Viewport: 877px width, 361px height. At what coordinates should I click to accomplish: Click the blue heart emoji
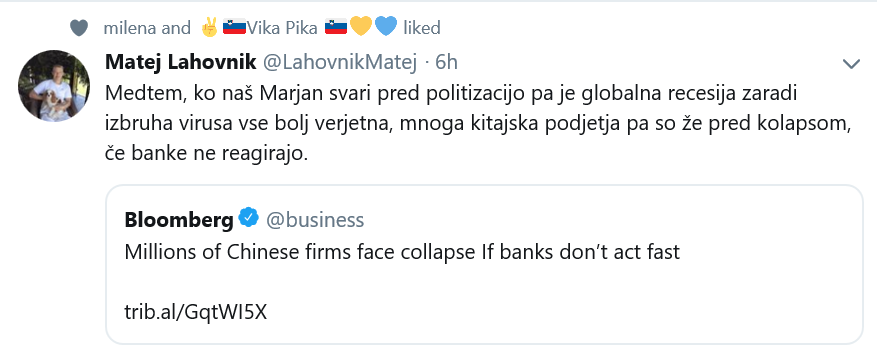[x=386, y=26]
